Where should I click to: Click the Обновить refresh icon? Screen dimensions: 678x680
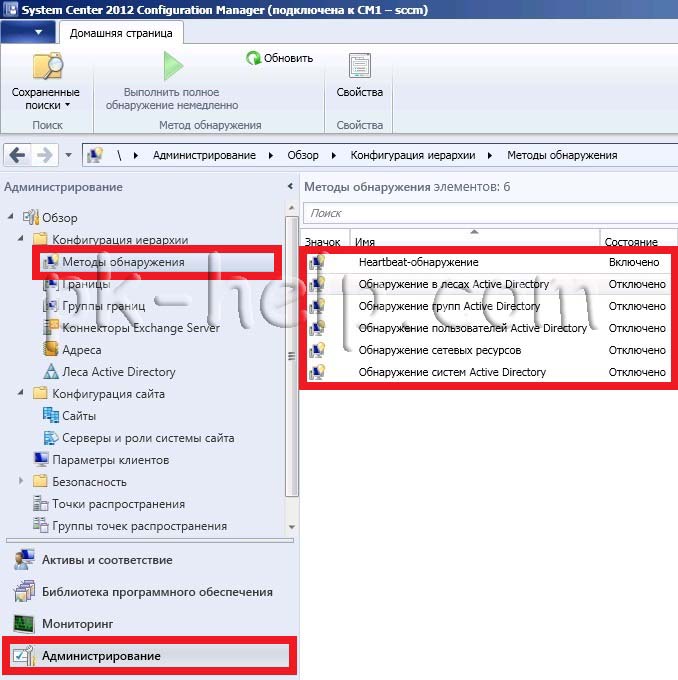click(253, 58)
